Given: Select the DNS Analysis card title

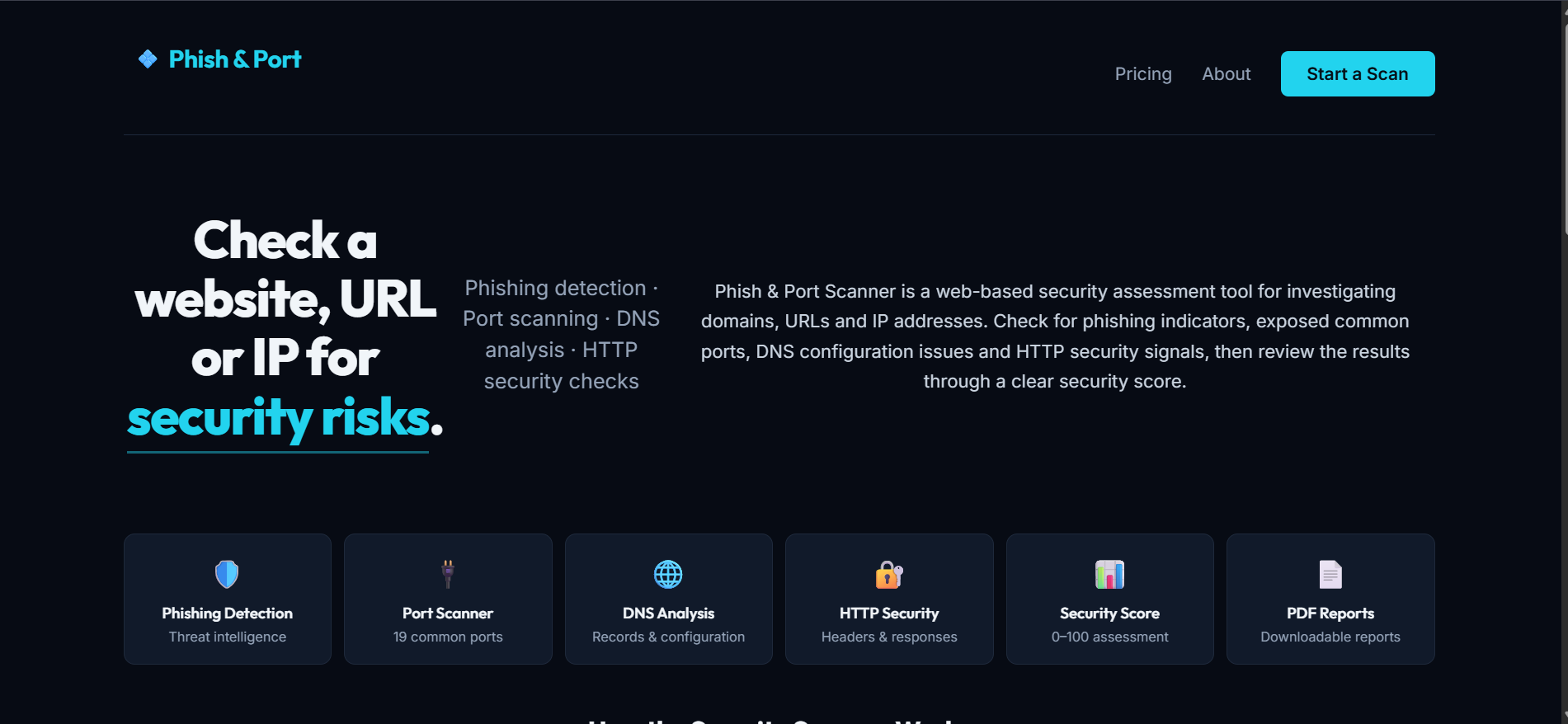Looking at the screenshot, I should pyautogui.click(x=669, y=614).
